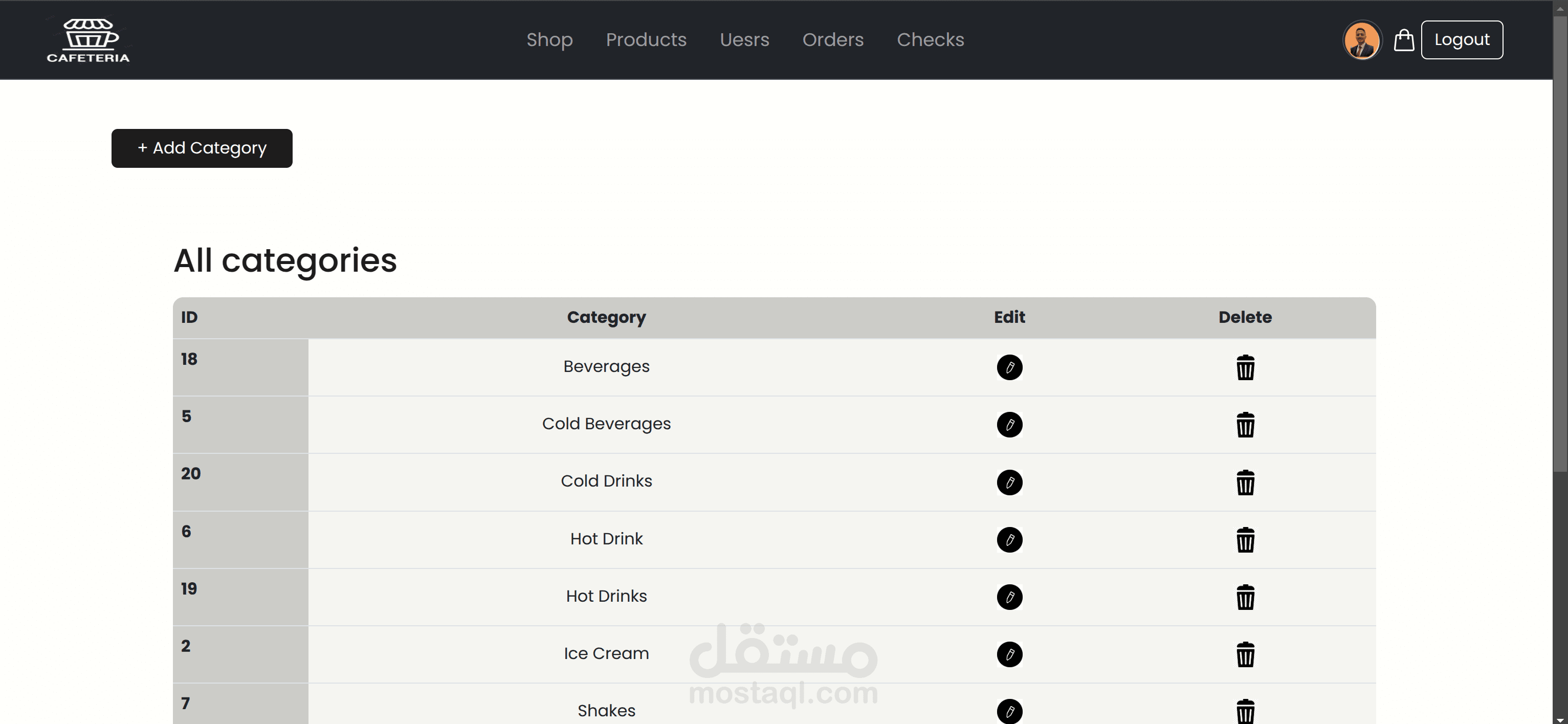
Task: Delete the Ice Cream category
Action: (x=1245, y=654)
